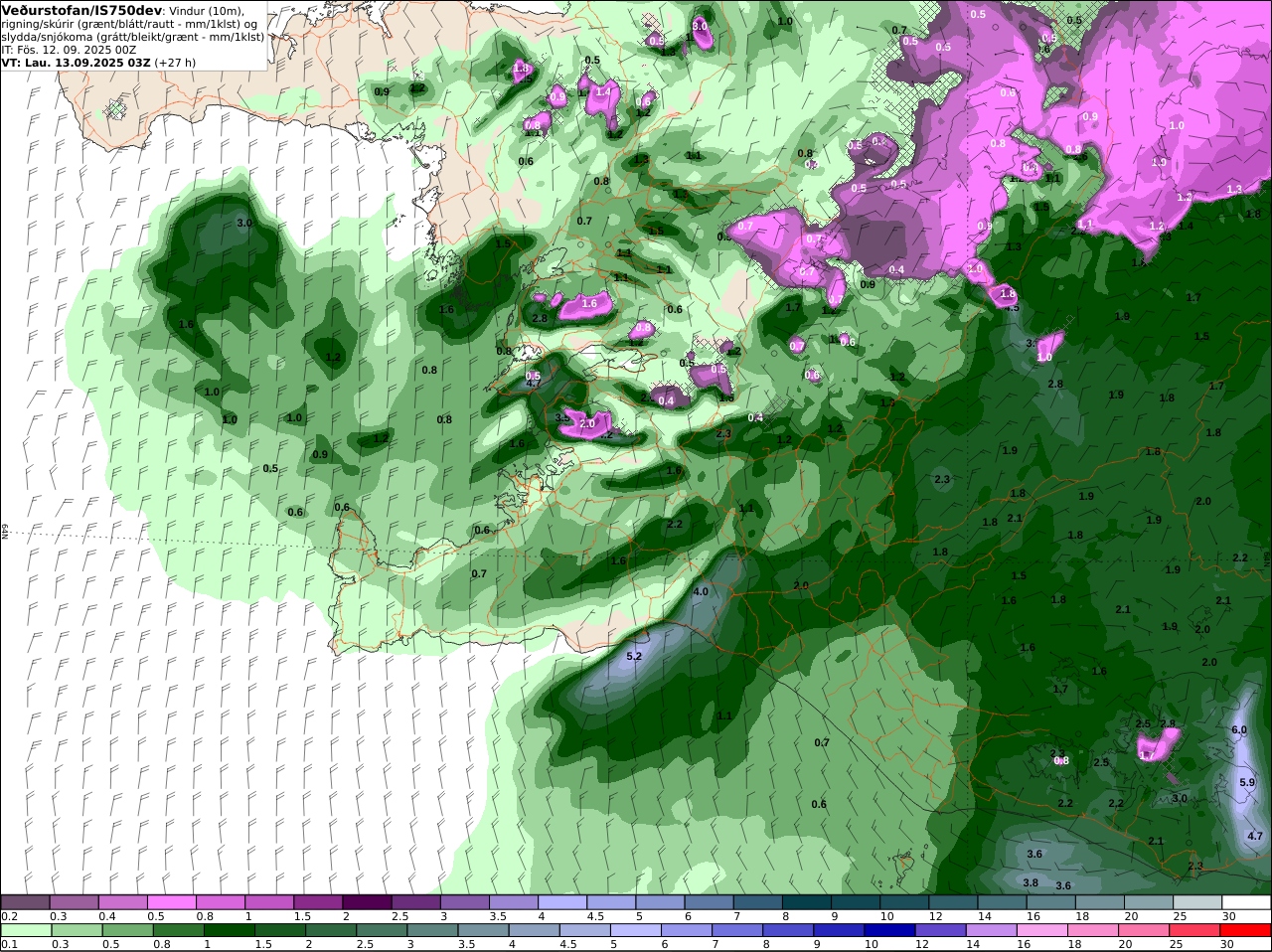Click the 4.7 value near the right edge
The image size is (1272, 952).
tap(1255, 836)
